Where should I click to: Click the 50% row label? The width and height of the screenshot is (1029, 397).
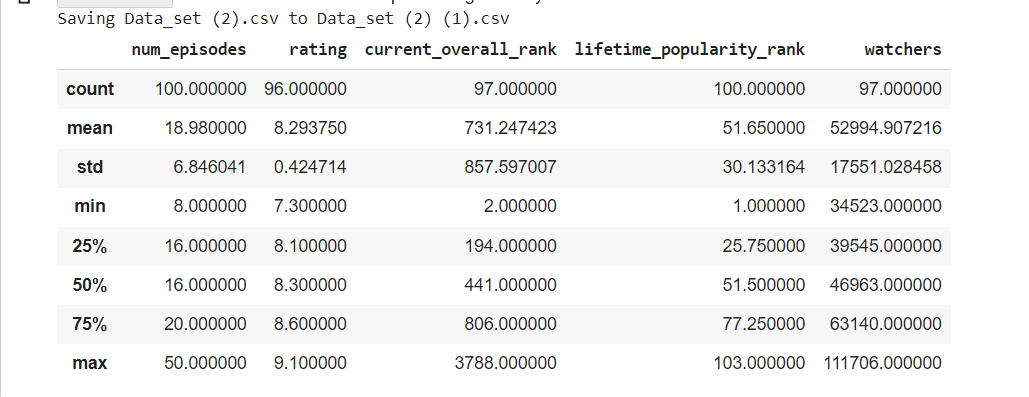[x=90, y=285]
